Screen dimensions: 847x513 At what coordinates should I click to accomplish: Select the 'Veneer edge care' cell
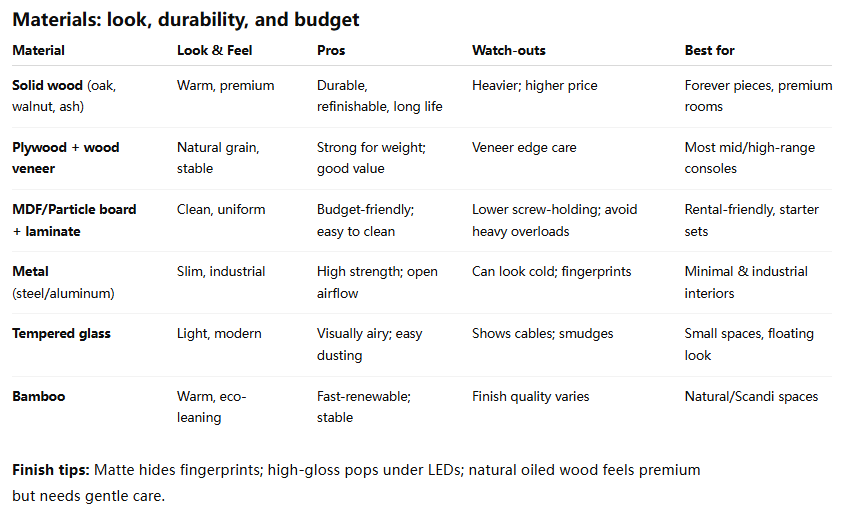pos(524,148)
